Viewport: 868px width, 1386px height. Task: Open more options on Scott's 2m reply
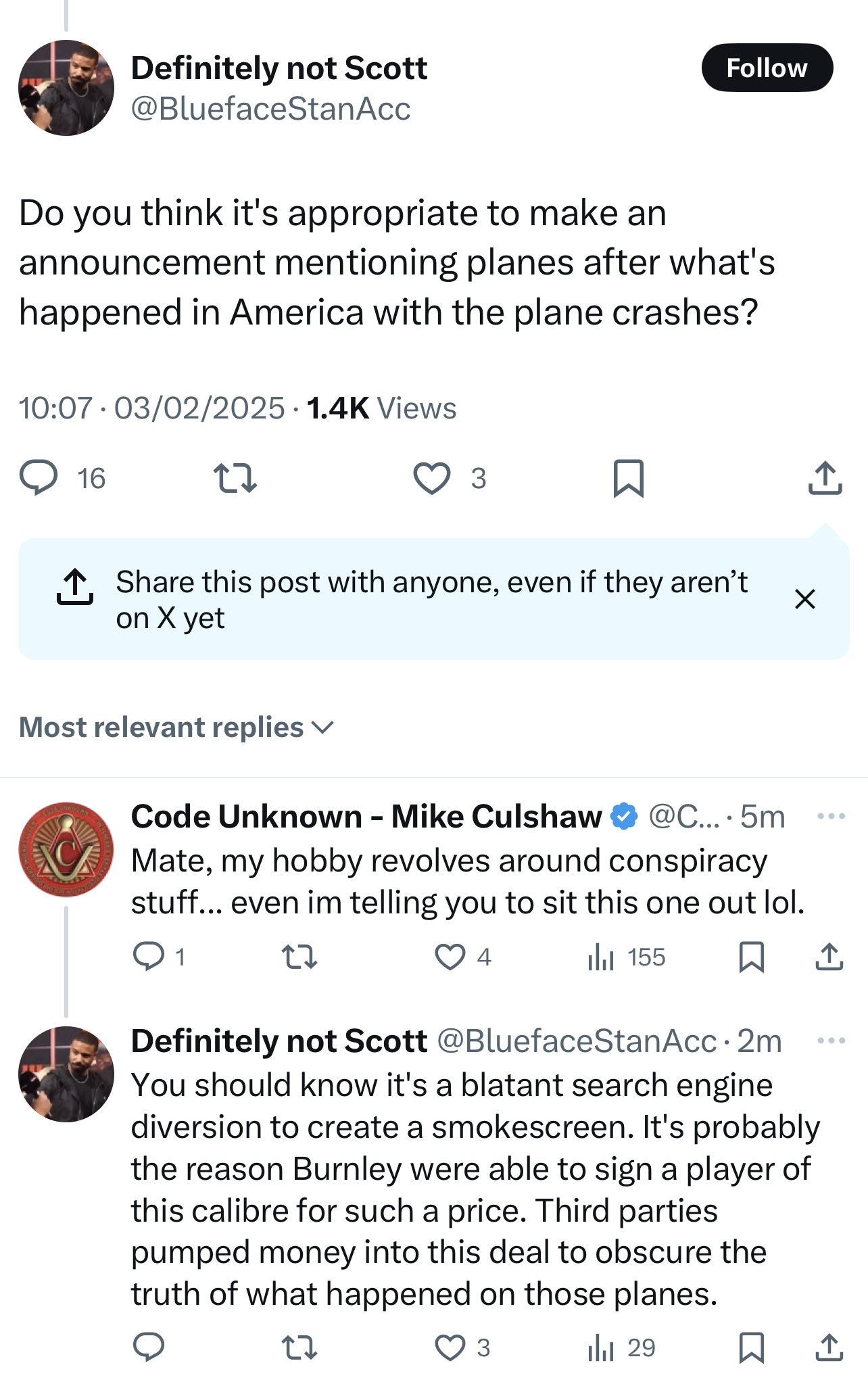pos(831,1041)
